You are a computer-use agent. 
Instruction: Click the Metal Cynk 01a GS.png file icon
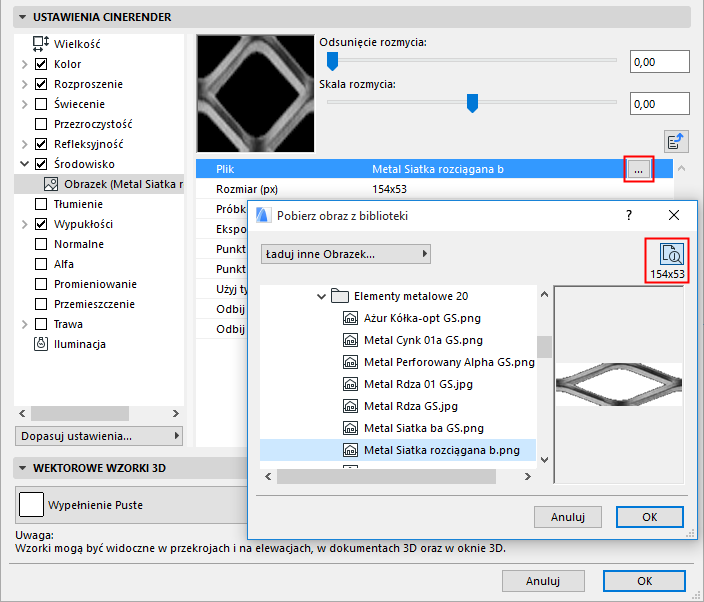[350, 340]
